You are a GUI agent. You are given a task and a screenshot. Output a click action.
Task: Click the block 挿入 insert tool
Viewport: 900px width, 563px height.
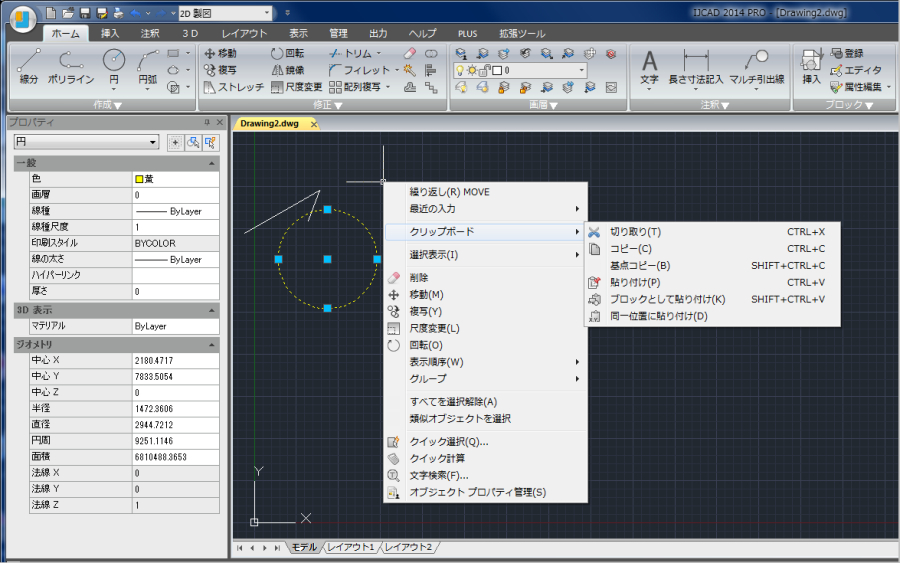pos(811,68)
